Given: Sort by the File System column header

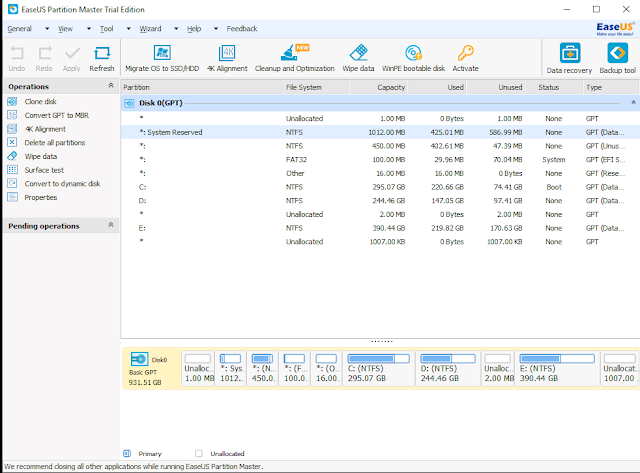Looking at the screenshot, I should pos(316,87).
